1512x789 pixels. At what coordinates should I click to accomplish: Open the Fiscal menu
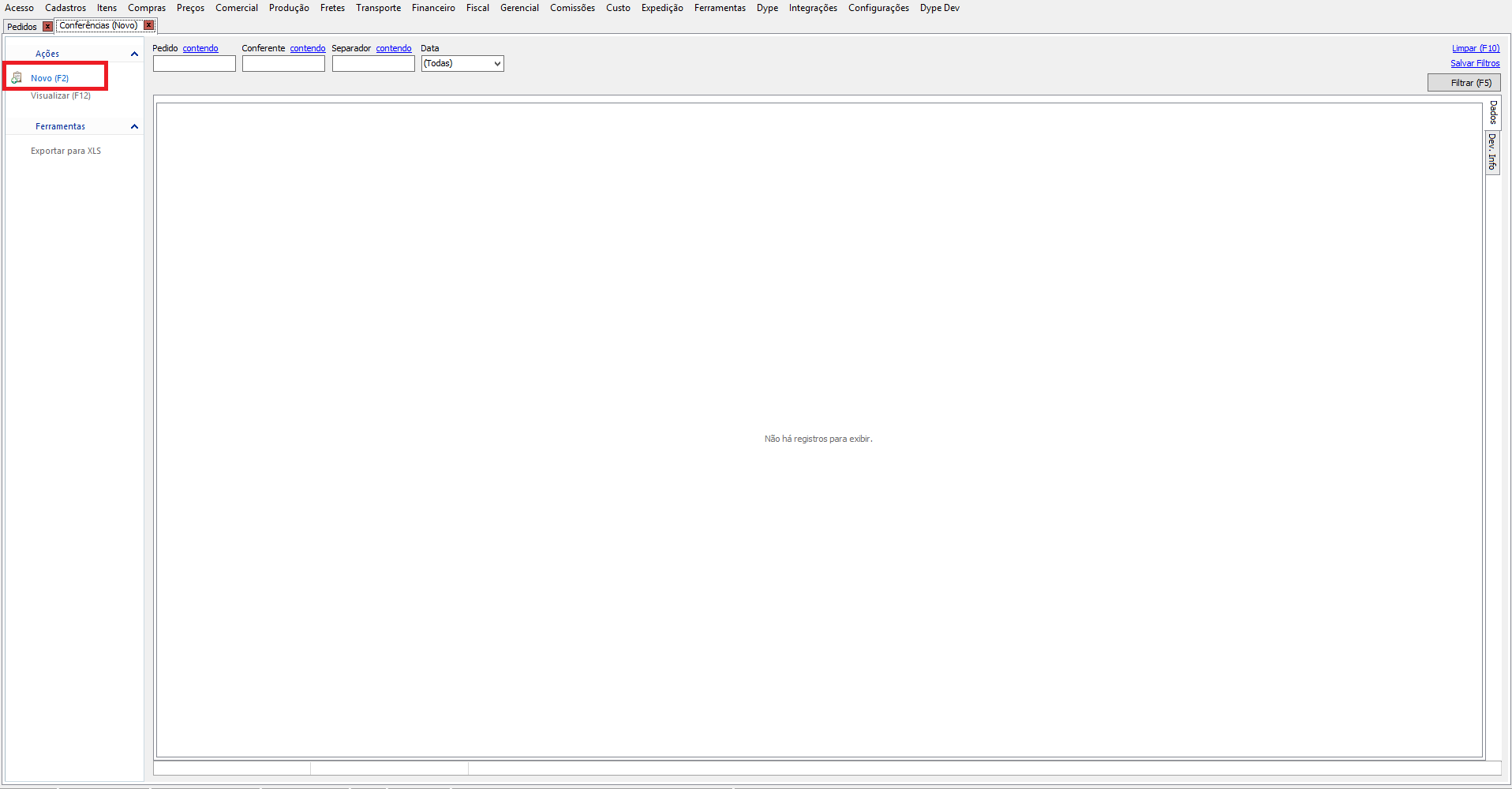tap(477, 8)
